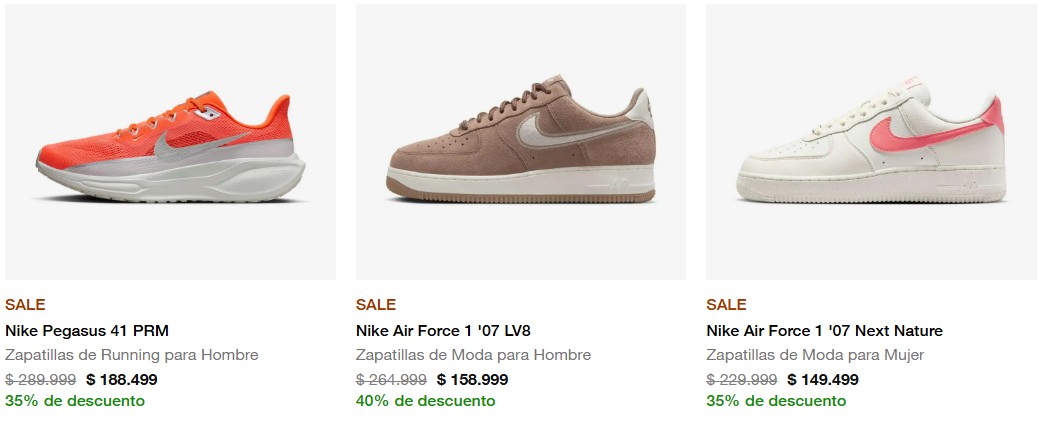This screenshot has width=1046, height=430.
Task: Click the crossed-out $ 264.999 original price
Action: point(391,380)
